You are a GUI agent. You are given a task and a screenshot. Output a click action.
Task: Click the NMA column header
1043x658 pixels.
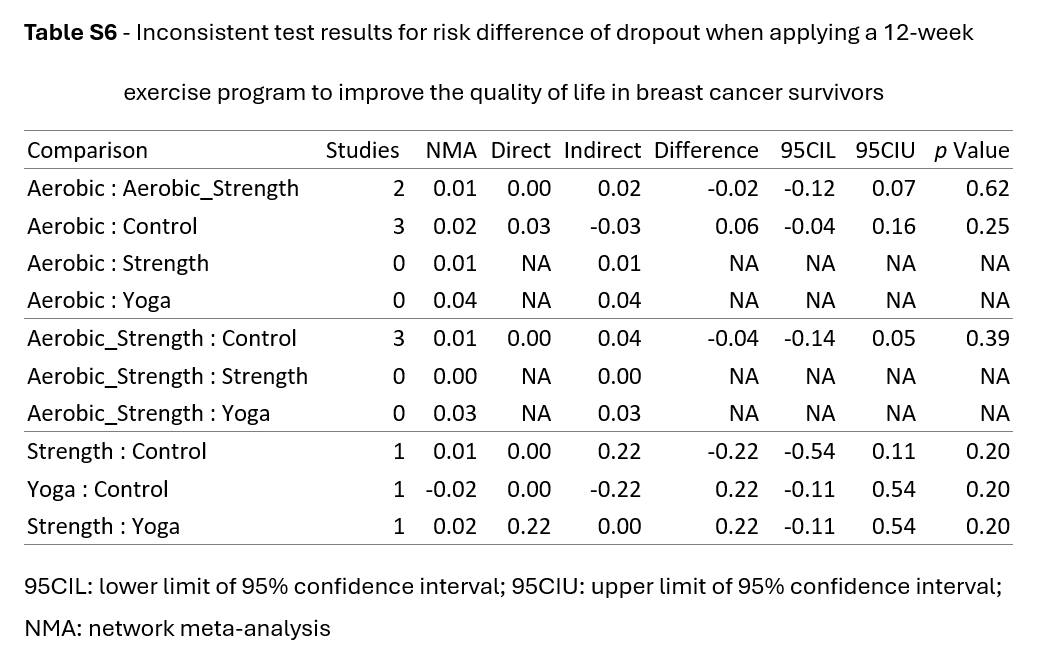pos(452,150)
